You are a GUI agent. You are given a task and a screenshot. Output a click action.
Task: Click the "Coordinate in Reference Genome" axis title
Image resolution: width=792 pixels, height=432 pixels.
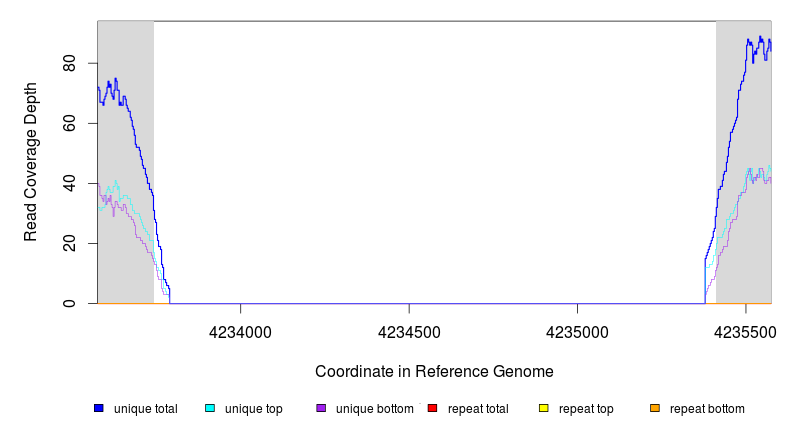pyautogui.click(x=434, y=372)
